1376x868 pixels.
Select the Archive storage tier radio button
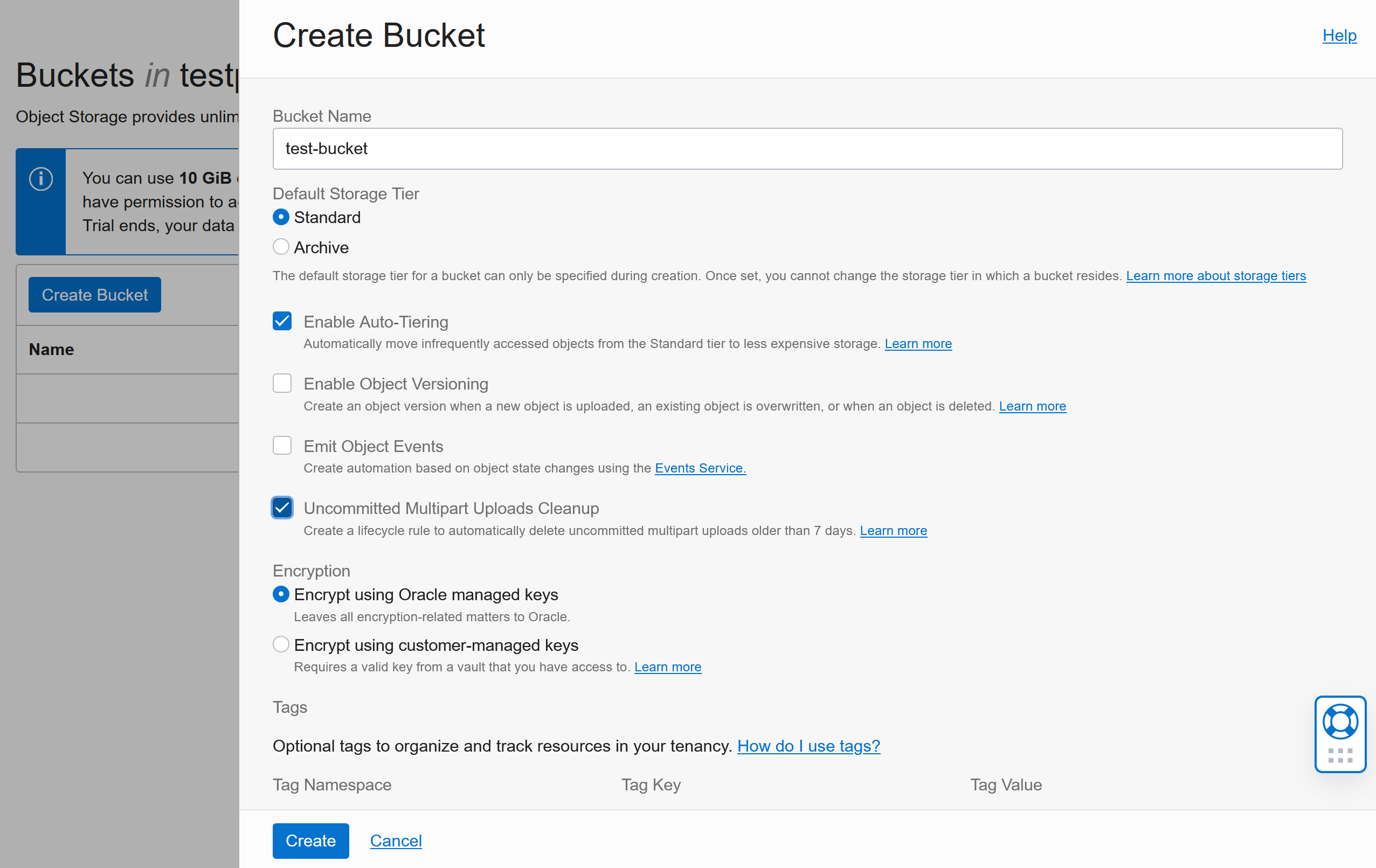(281, 247)
